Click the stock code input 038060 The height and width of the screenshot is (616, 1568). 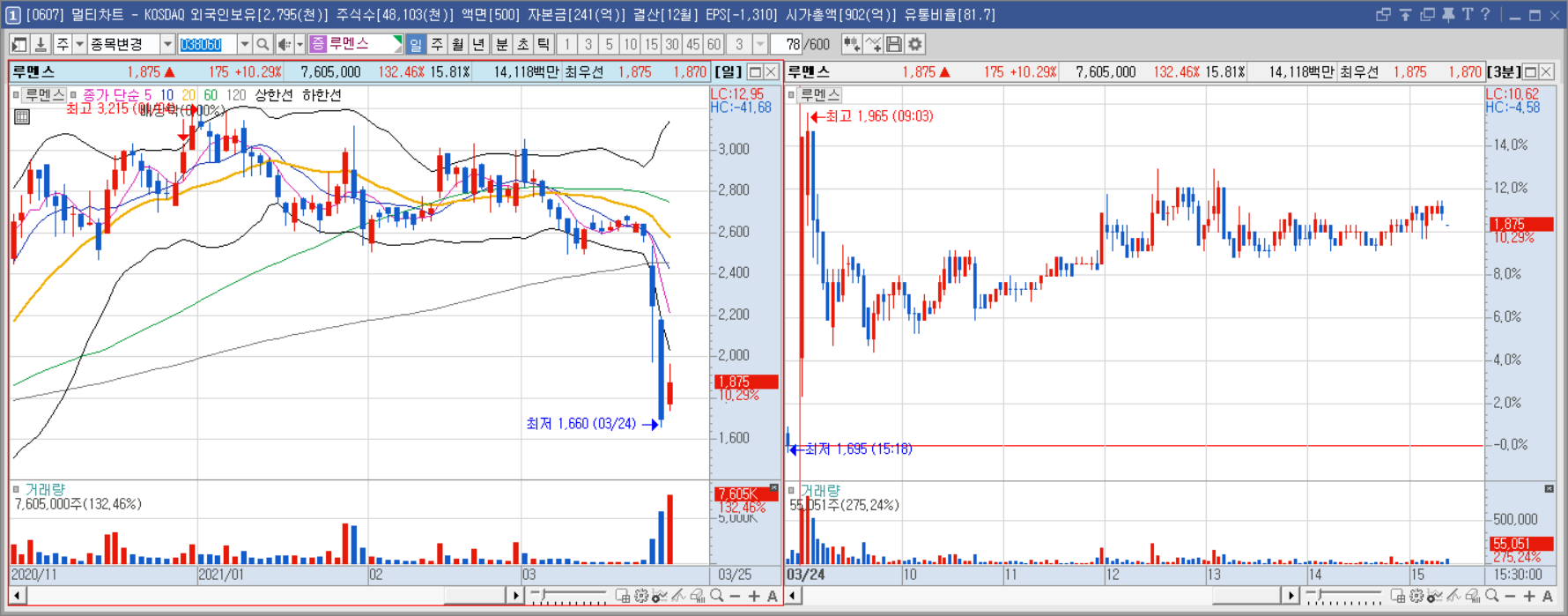207,44
